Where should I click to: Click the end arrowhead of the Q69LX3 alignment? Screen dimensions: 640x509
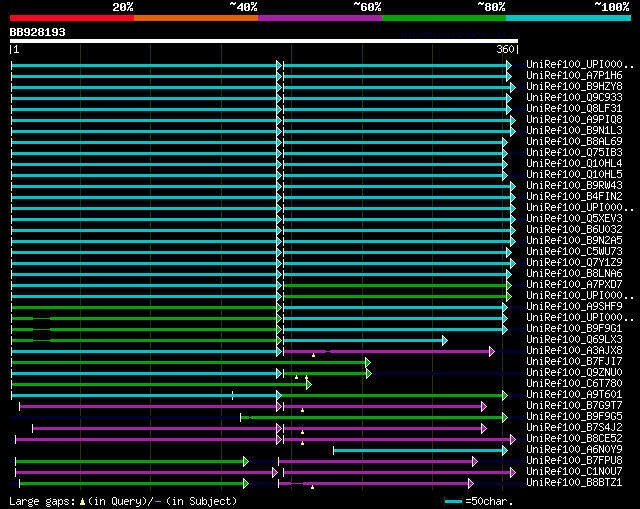pos(445,340)
